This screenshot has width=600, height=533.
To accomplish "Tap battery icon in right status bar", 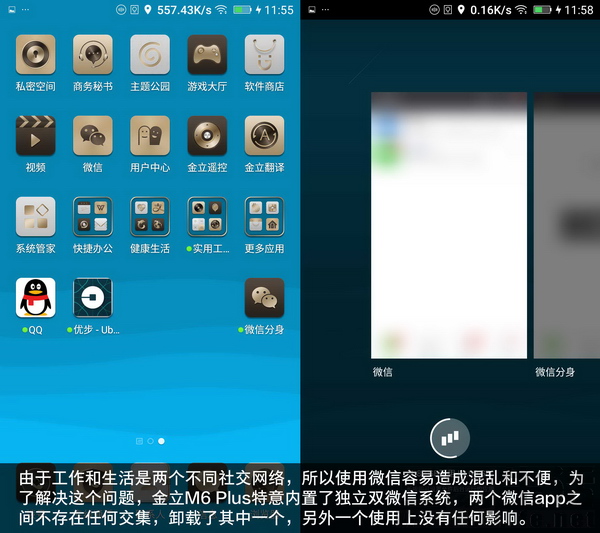I will tap(542, 10).
